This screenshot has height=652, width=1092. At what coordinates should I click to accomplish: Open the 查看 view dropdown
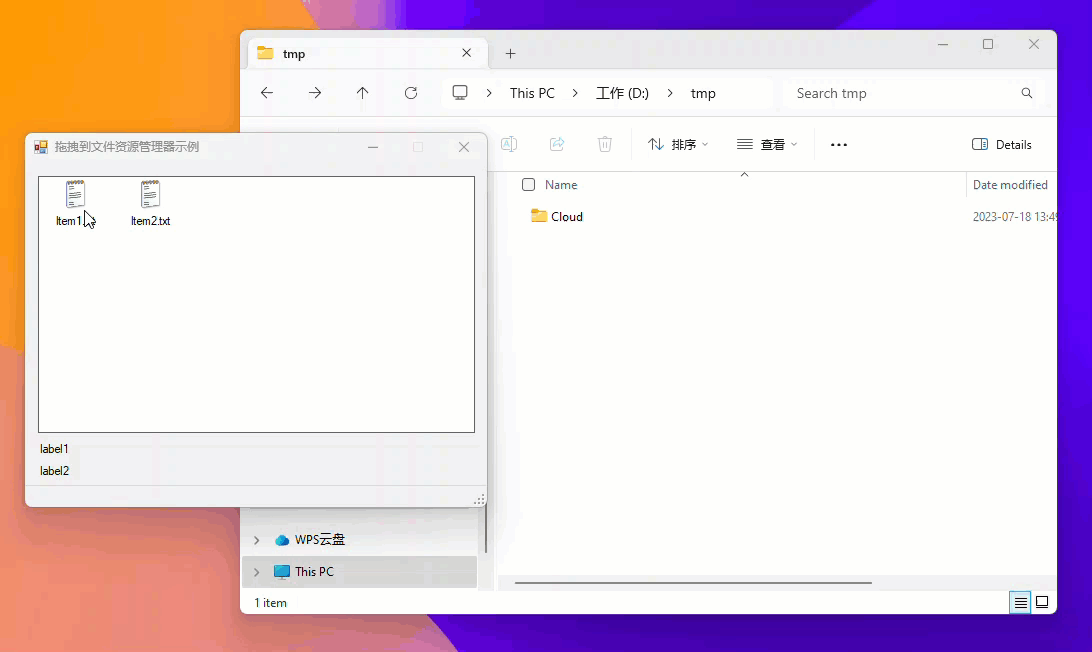click(x=767, y=144)
